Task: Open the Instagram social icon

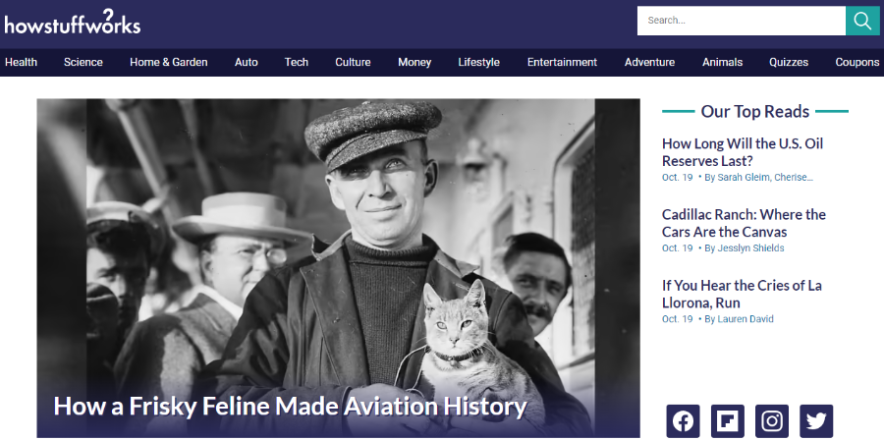Action: tap(772, 421)
